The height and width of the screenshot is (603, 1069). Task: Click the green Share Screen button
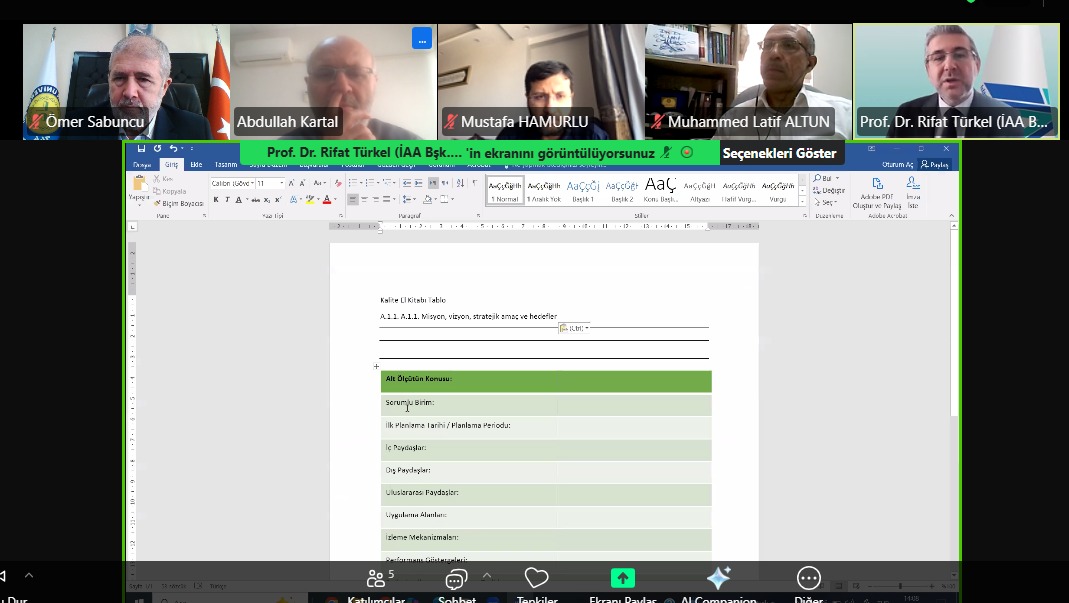pos(623,580)
